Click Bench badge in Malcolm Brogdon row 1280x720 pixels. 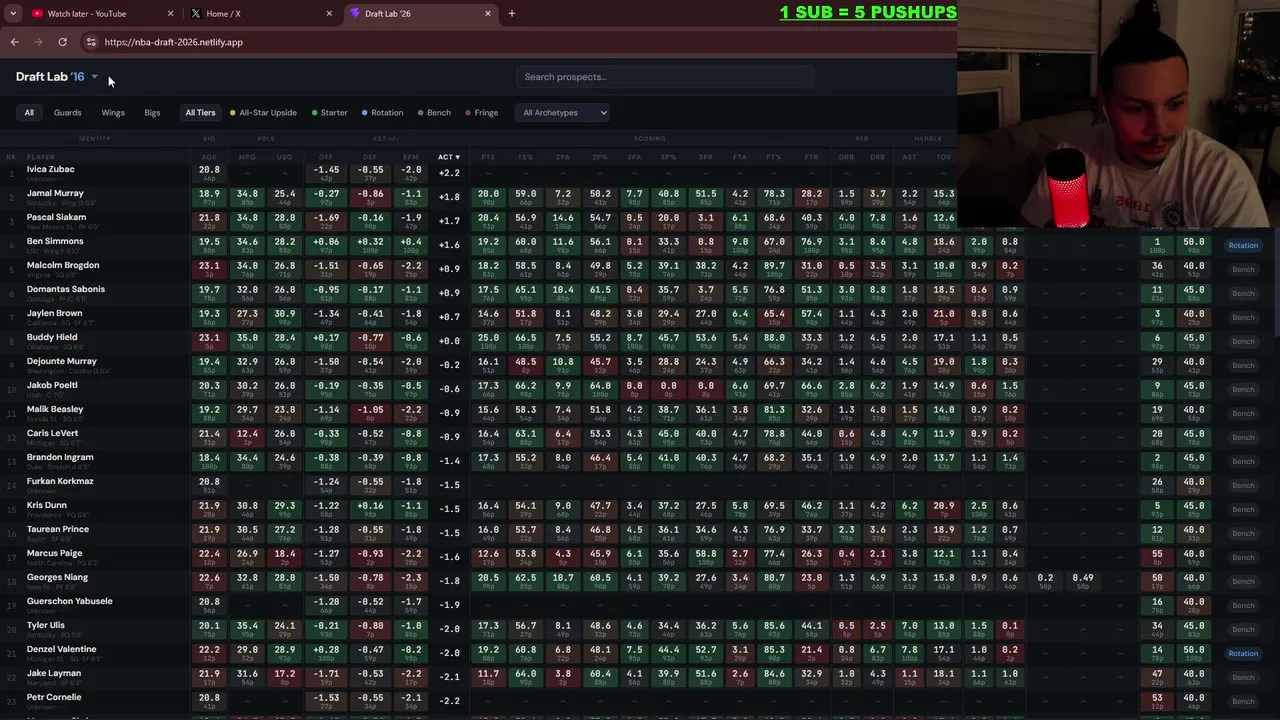point(1243,270)
